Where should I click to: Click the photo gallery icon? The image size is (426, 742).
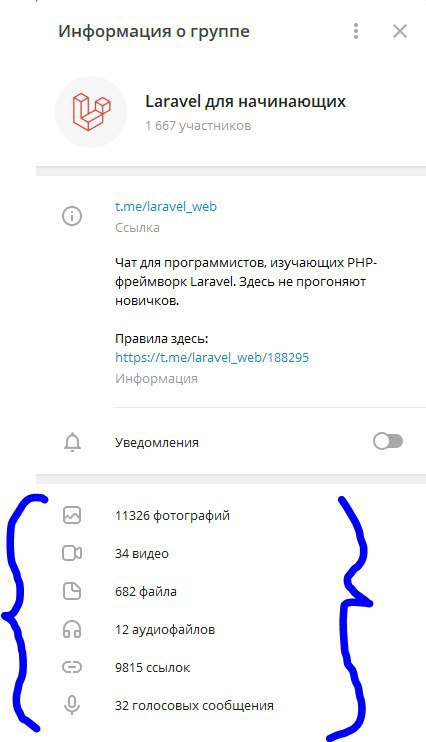tap(72, 515)
